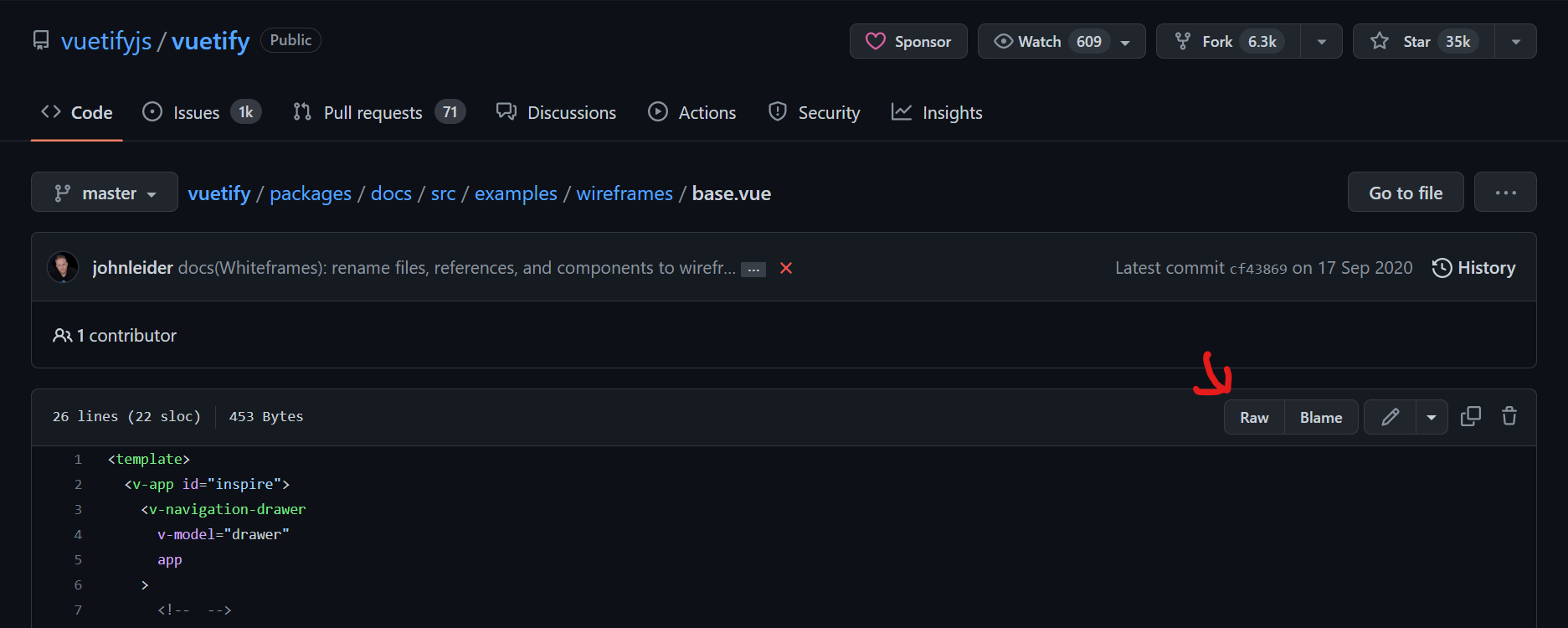The height and width of the screenshot is (628, 1568).
Task: Open the Security tab
Action: coord(814,112)
